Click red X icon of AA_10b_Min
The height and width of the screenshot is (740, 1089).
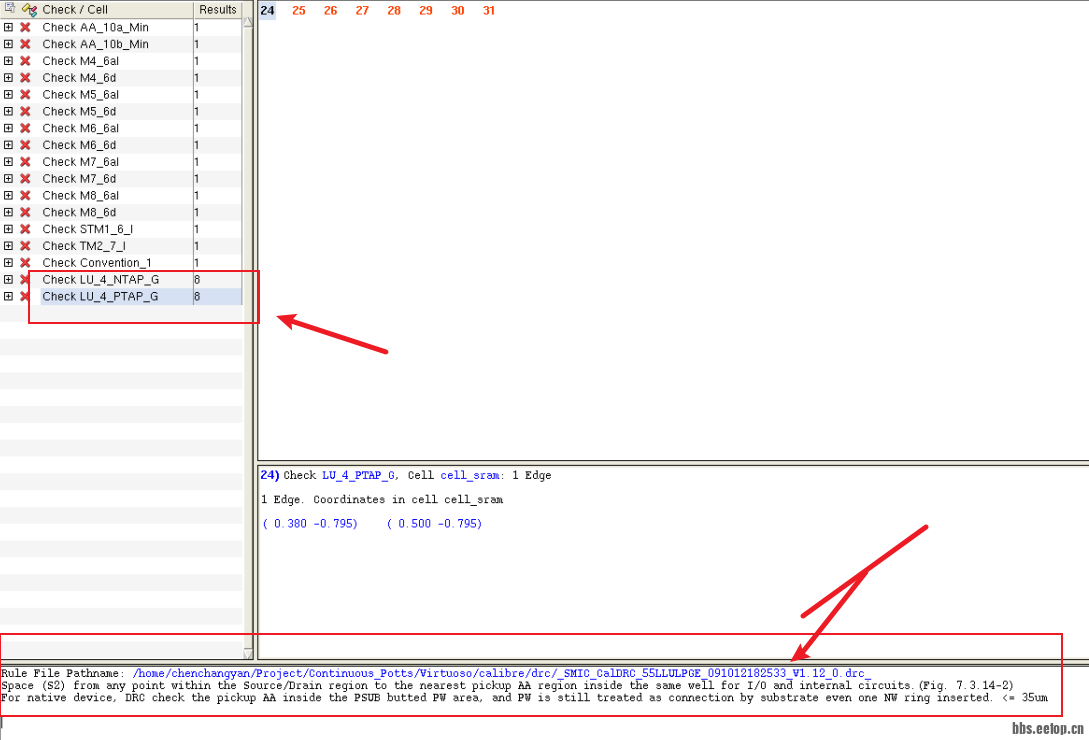(25, 44)
